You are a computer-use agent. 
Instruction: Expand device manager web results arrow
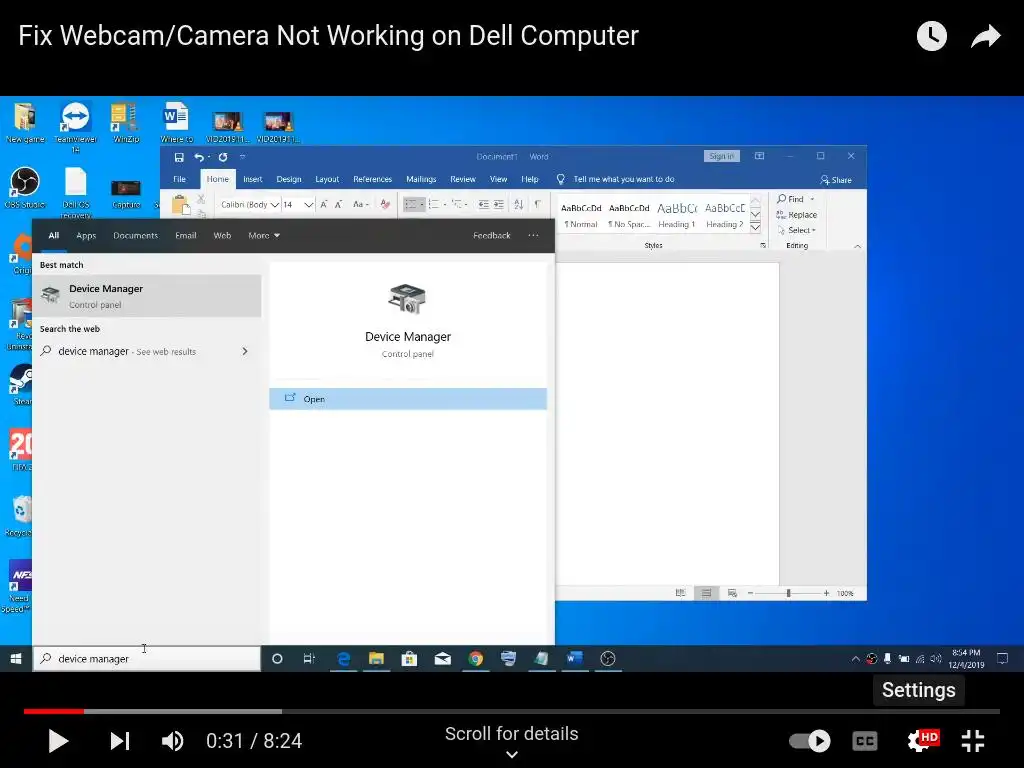[x=245, y=351]
